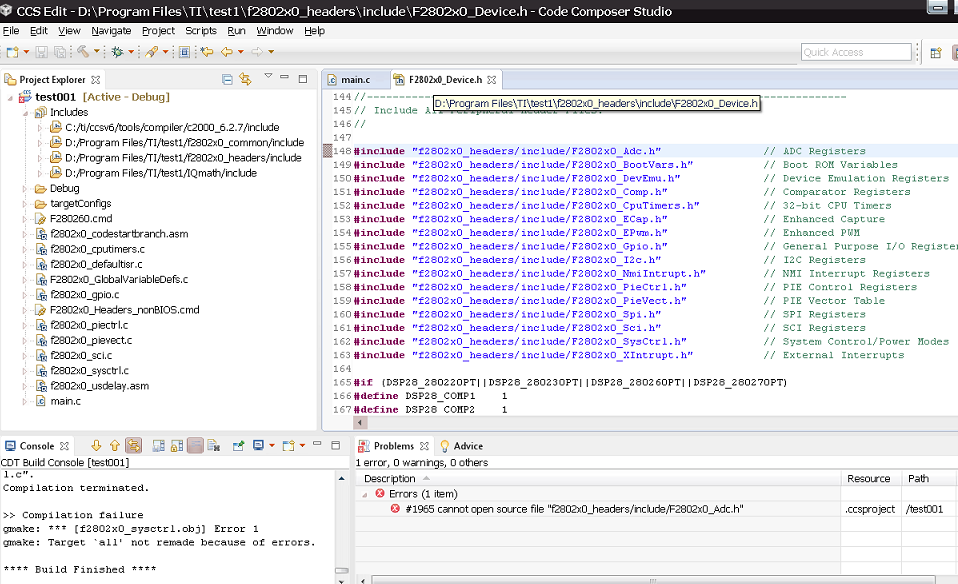Collapse All in Project Explorer
Viewport: 958px width, 584px height.
click(x=228, y=79)
